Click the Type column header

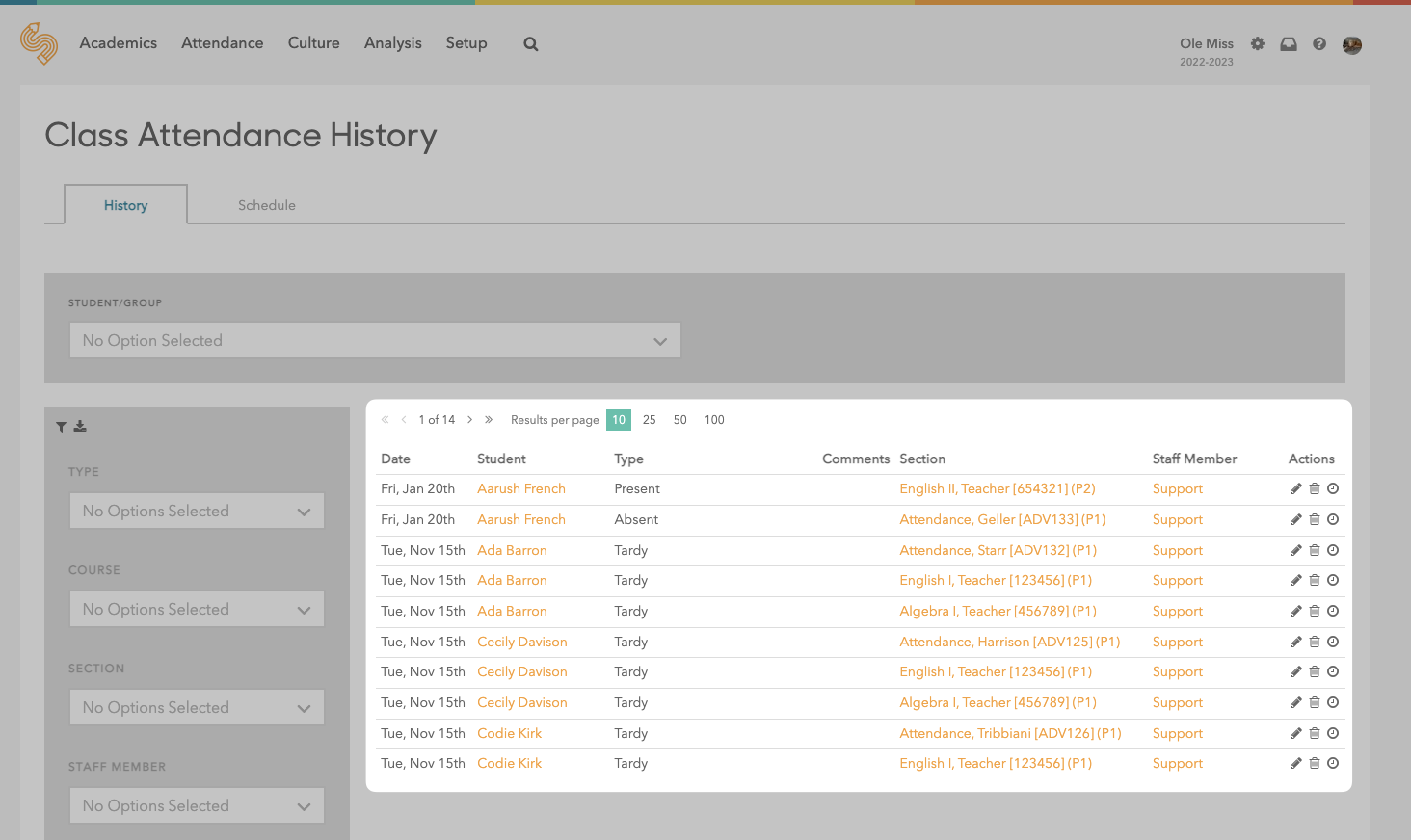pyautogui.click(x=629, y=459)
